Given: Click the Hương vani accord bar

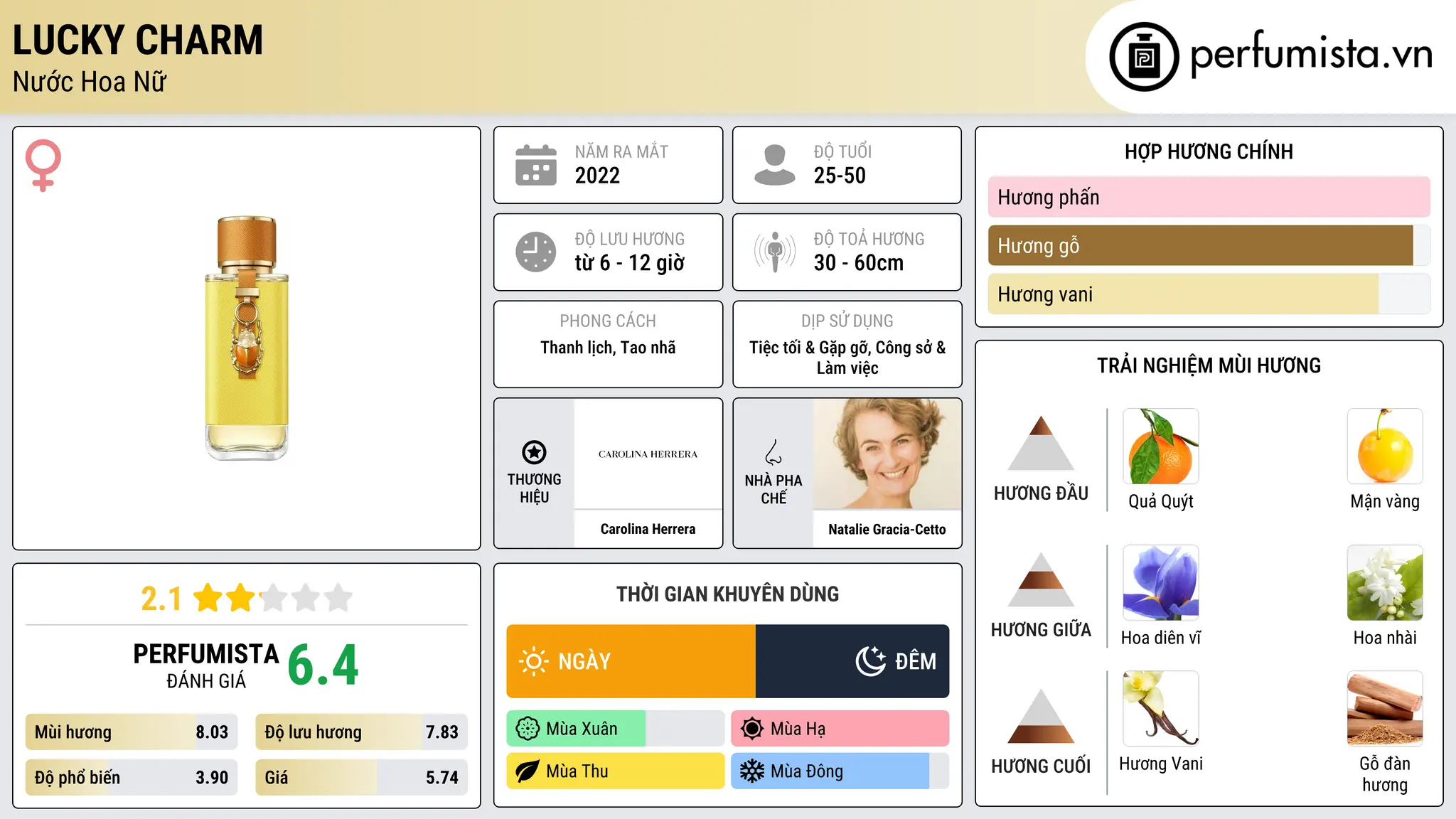Looking at the screenshot, I should 1209,294.
